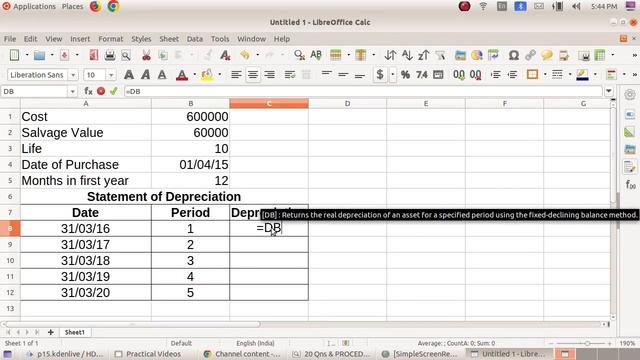Click Applications in the top panel

[34, 7]
